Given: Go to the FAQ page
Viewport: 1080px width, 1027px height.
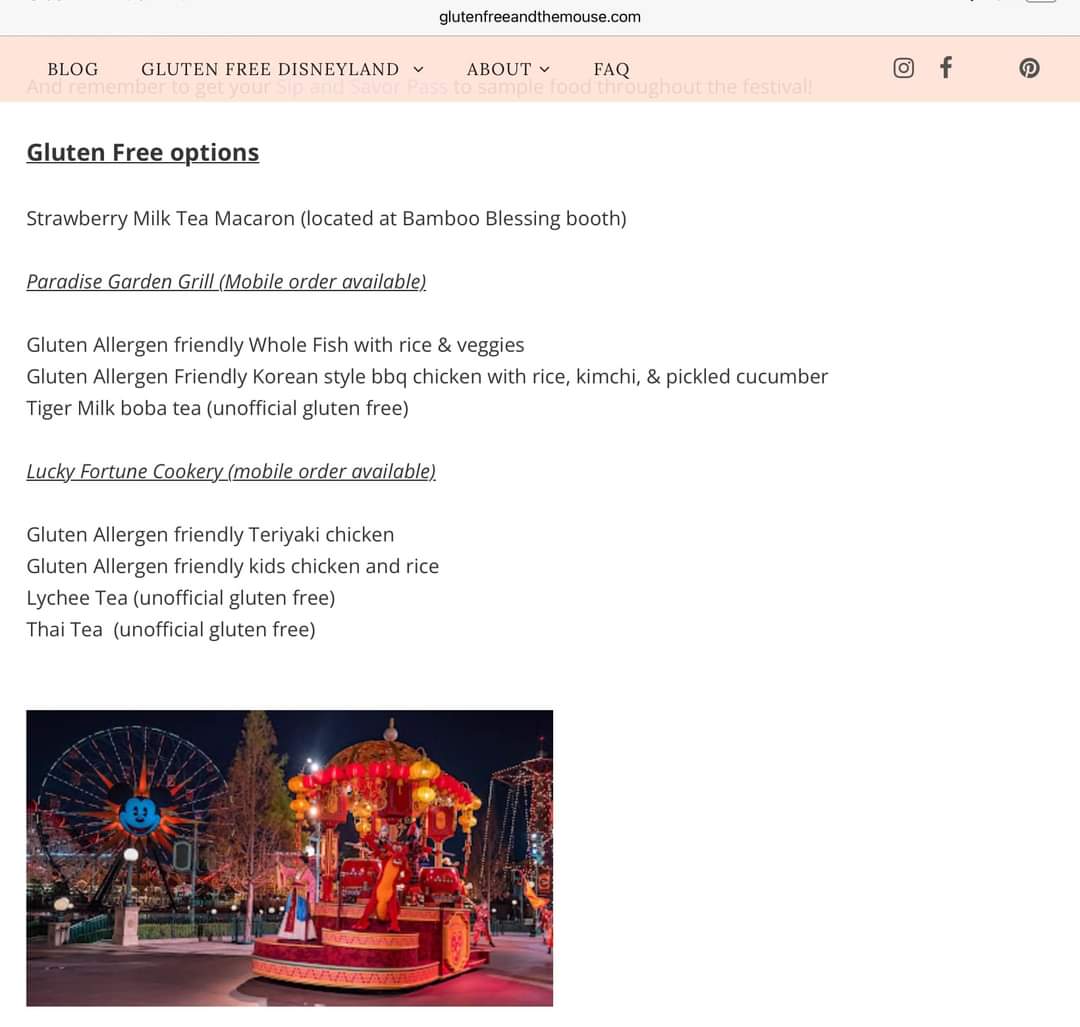Looking at the screenshot, I should click(611, 69).
